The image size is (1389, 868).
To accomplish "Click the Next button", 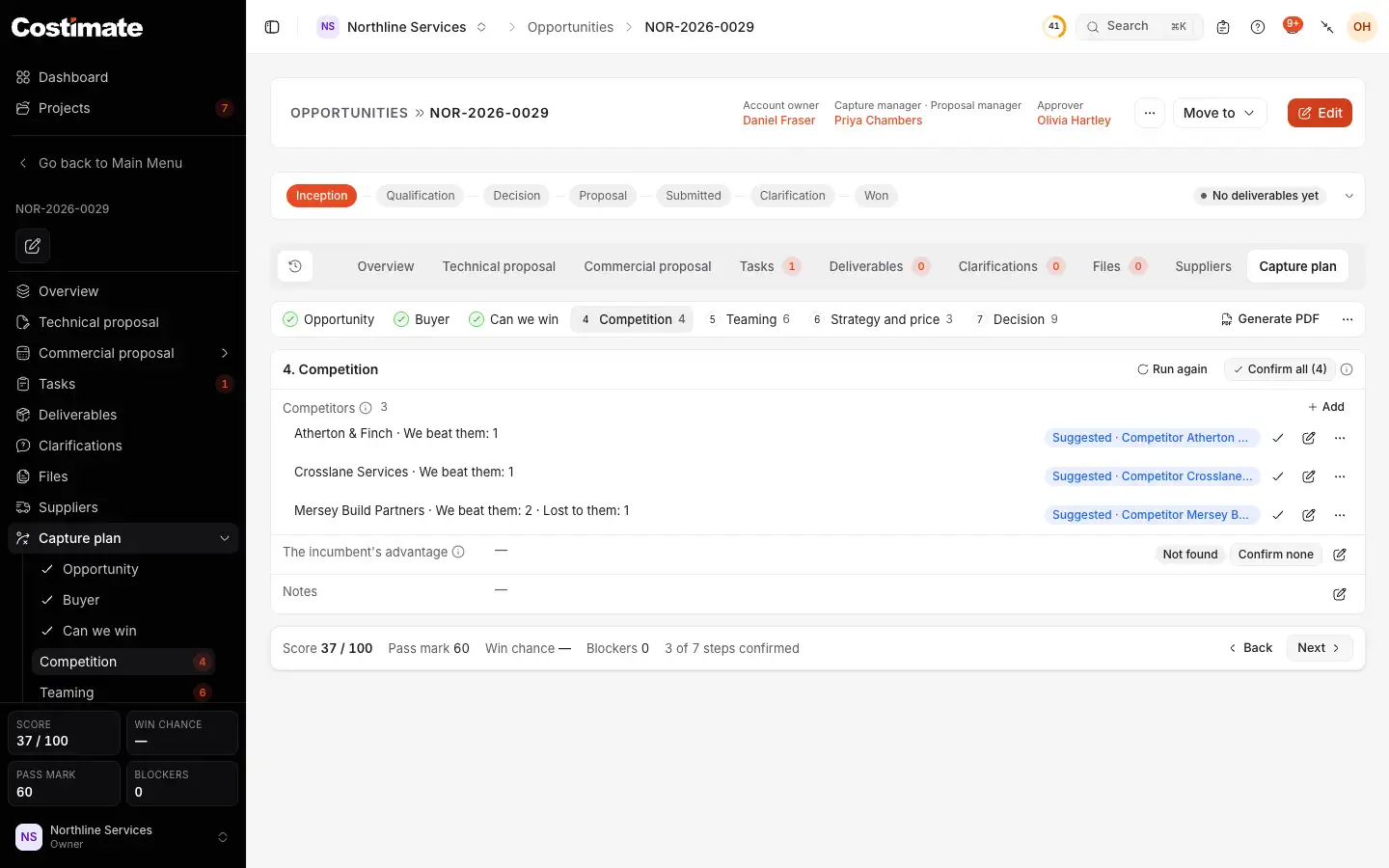I will click(x=1320, y=648).
